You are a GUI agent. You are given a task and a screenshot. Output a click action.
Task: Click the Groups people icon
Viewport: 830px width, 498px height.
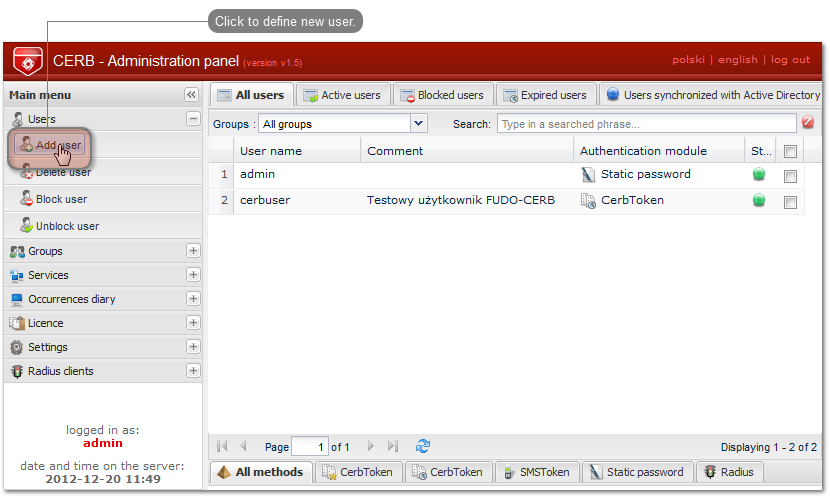(x=17, y=251)
